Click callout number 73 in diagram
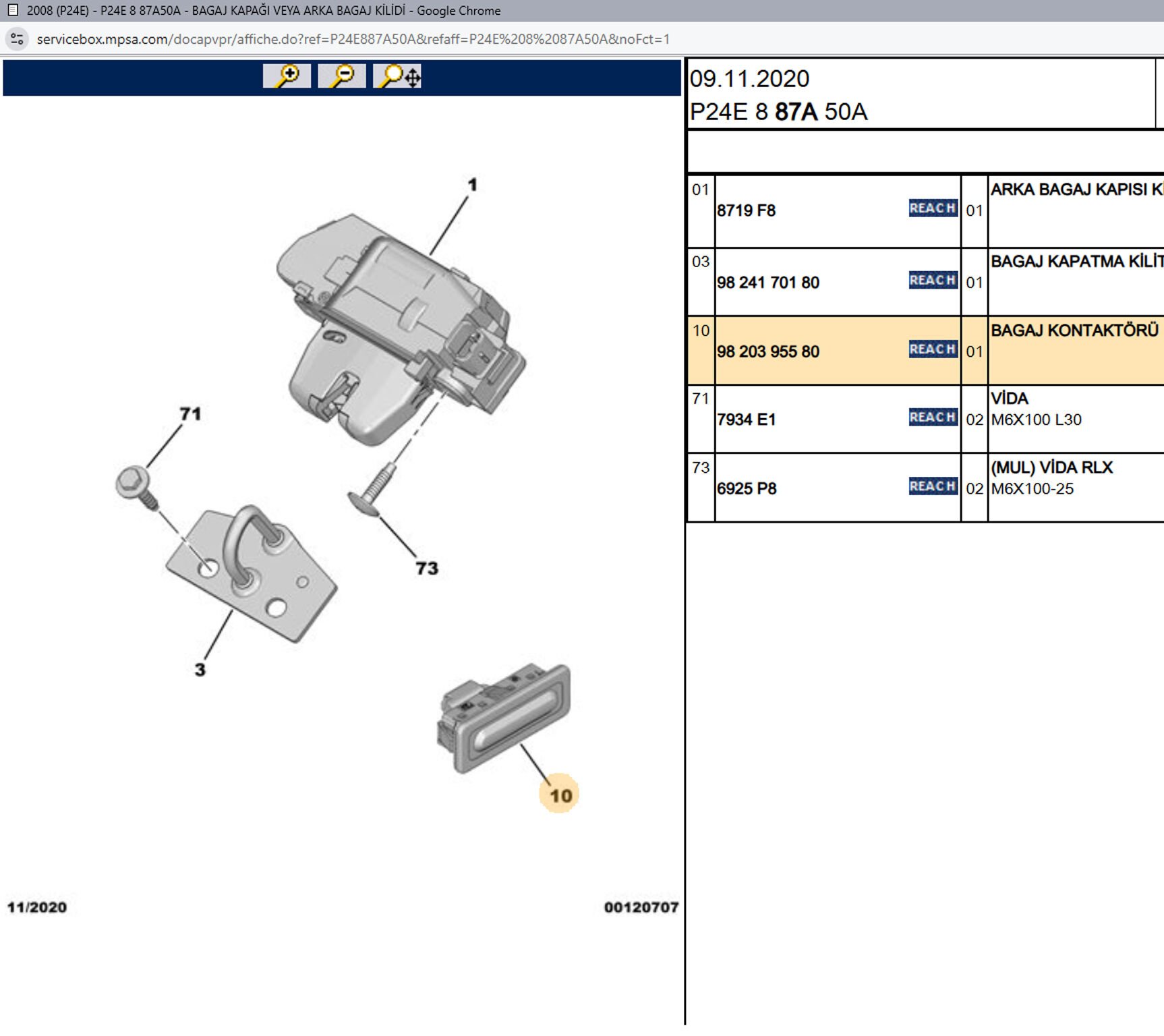This screenshot has width=1164, height=1036. tap(427, 568)
